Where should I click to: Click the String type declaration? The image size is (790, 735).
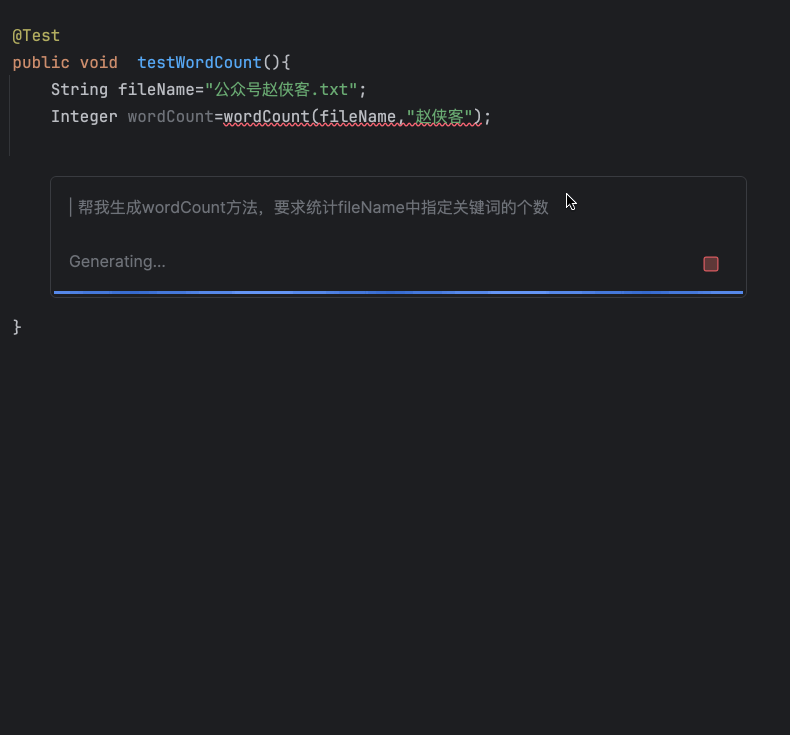pyautogui.click(x=79, y=90)
